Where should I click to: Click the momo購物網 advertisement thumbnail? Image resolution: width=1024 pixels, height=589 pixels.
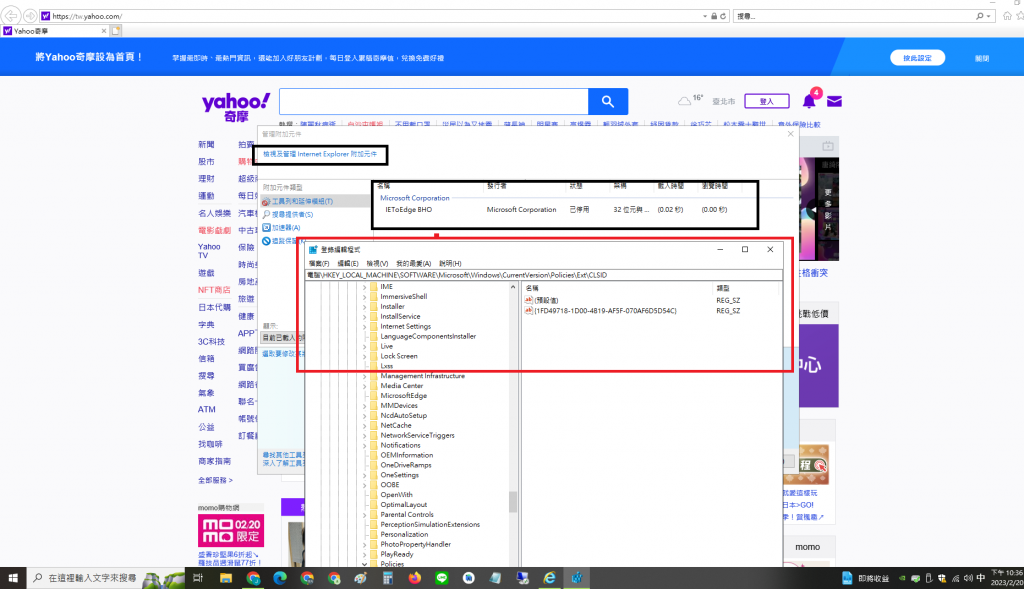[231, 530]
